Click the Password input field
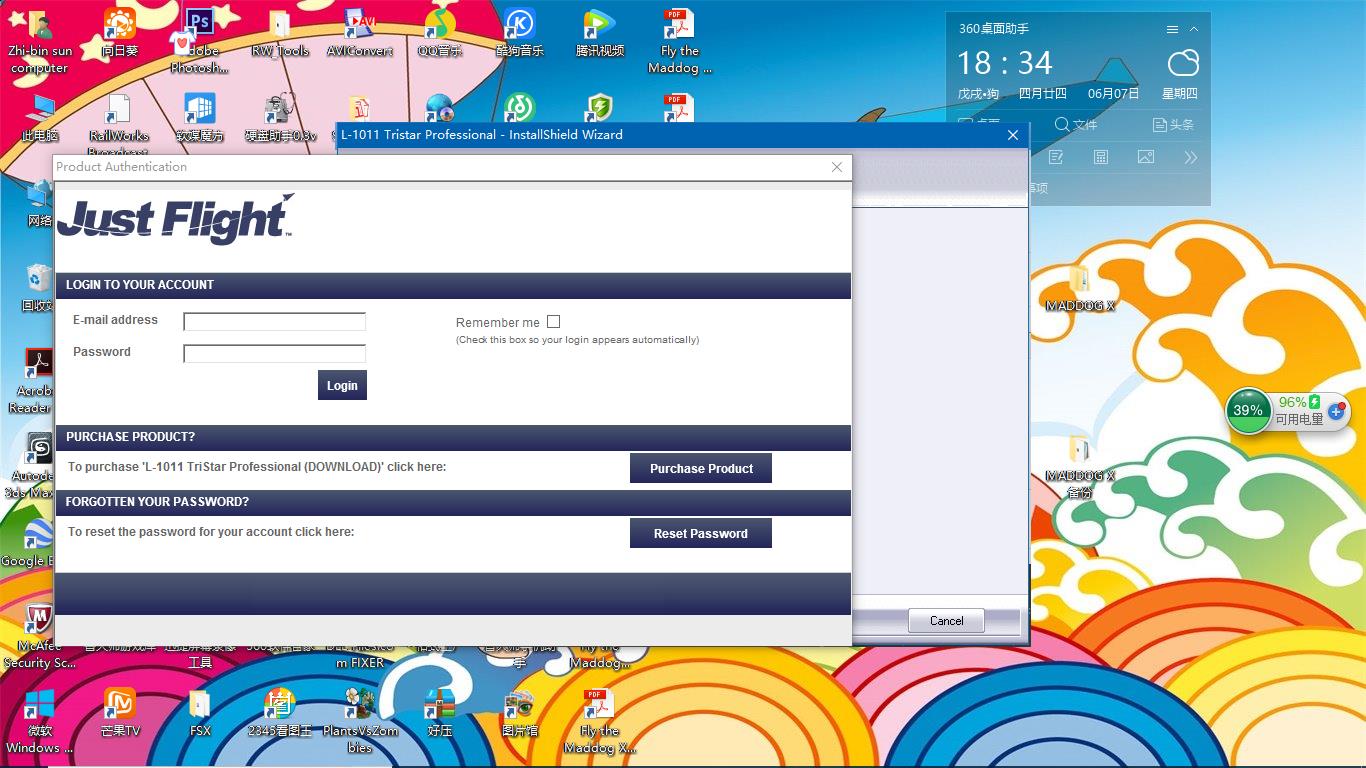Image resolution: width=1366 pixels, height=768 pixels. 275,353
